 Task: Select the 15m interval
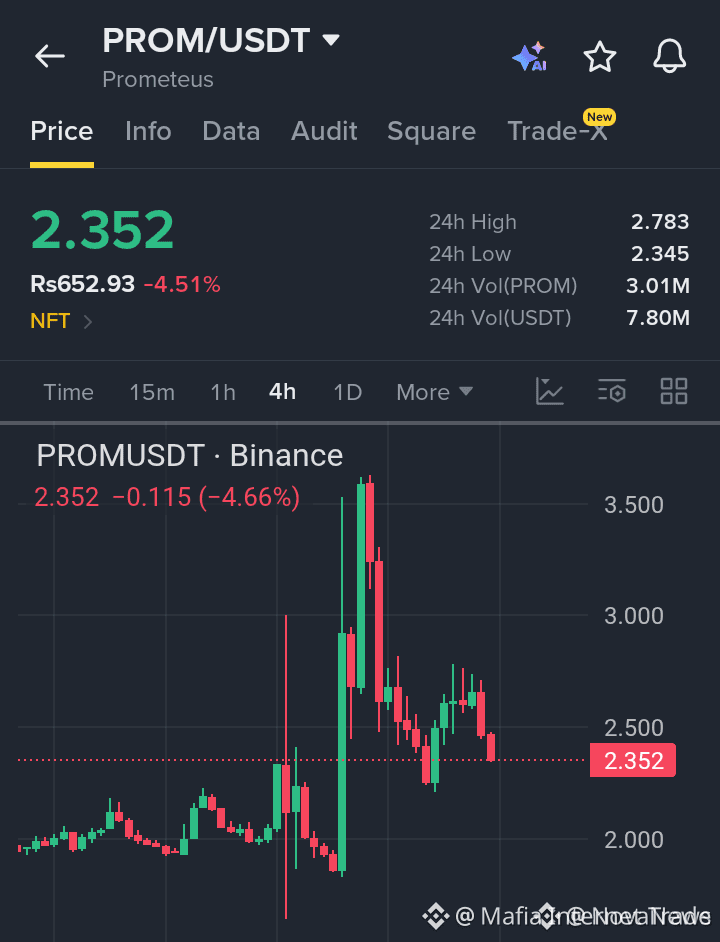point(152,392)
